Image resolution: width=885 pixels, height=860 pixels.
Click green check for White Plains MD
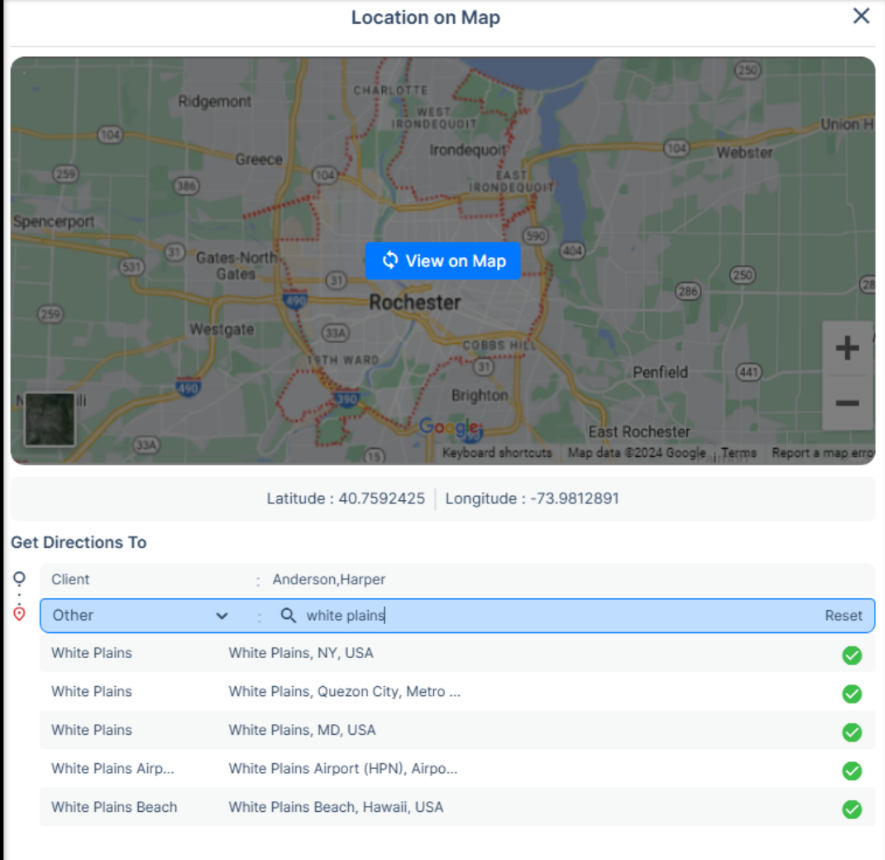(x=852, y=732)
